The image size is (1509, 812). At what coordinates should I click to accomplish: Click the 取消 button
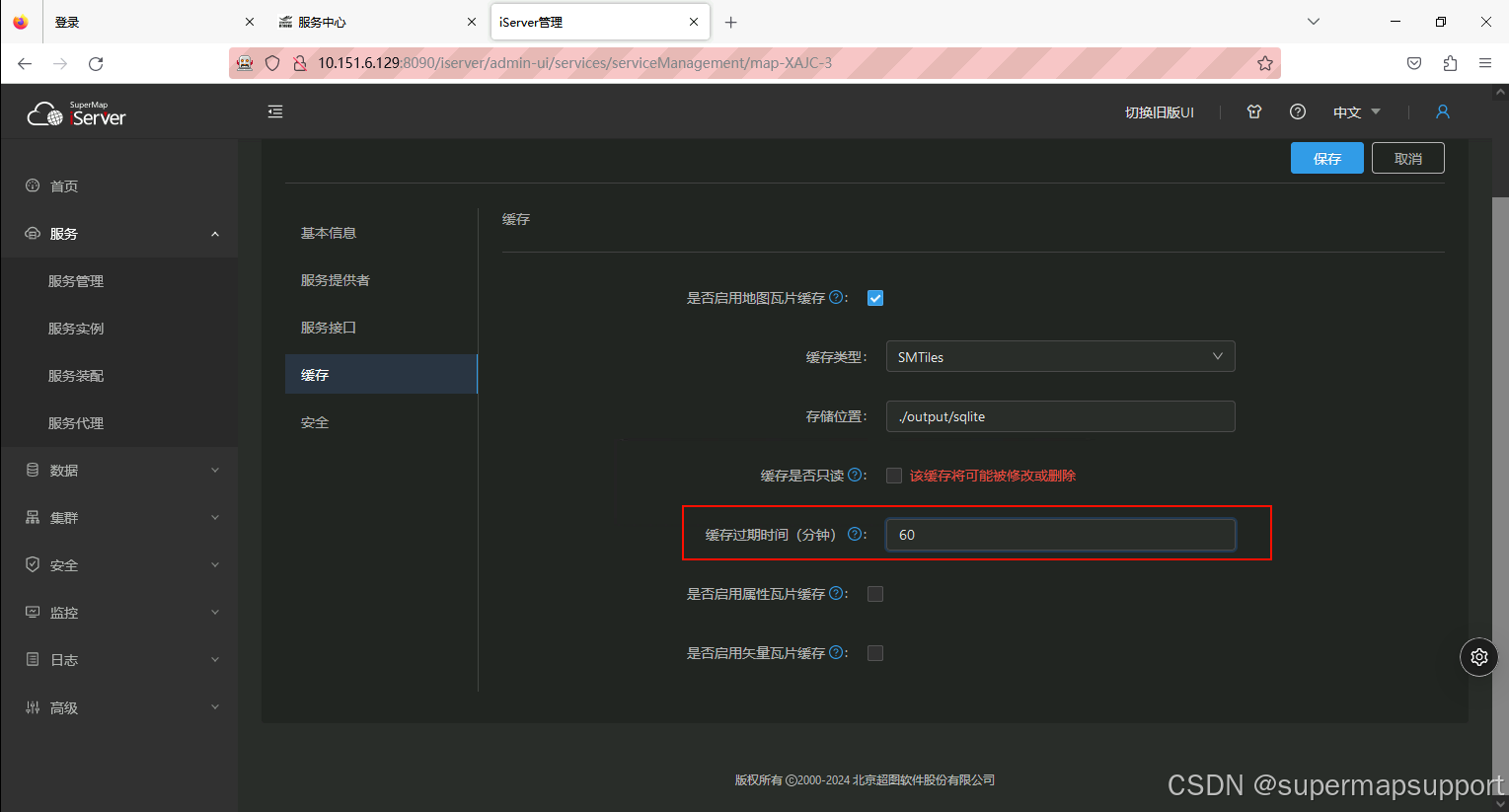coord(1408,158)
